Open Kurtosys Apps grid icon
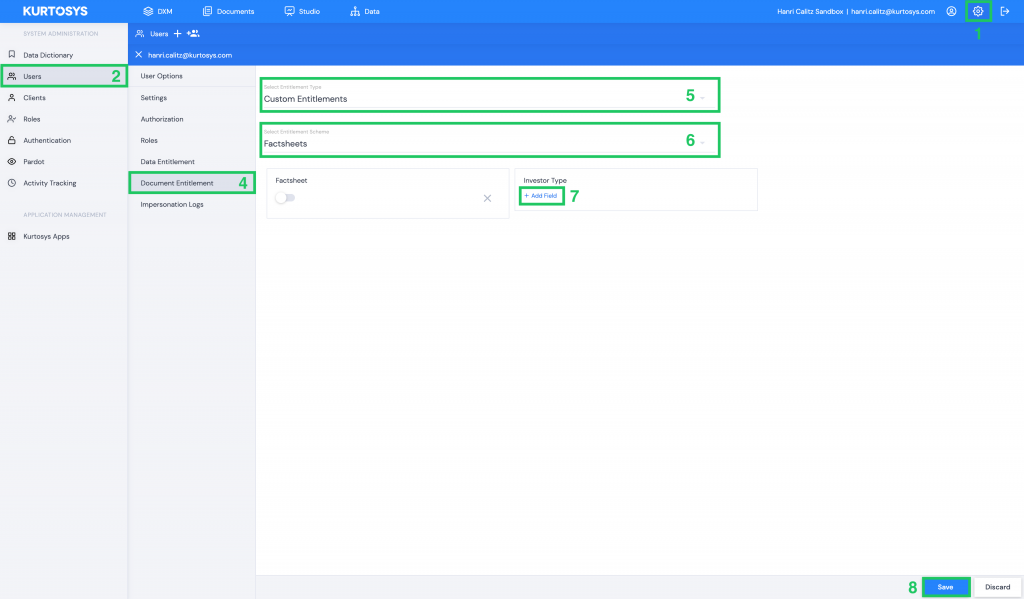 pos(11,236)
